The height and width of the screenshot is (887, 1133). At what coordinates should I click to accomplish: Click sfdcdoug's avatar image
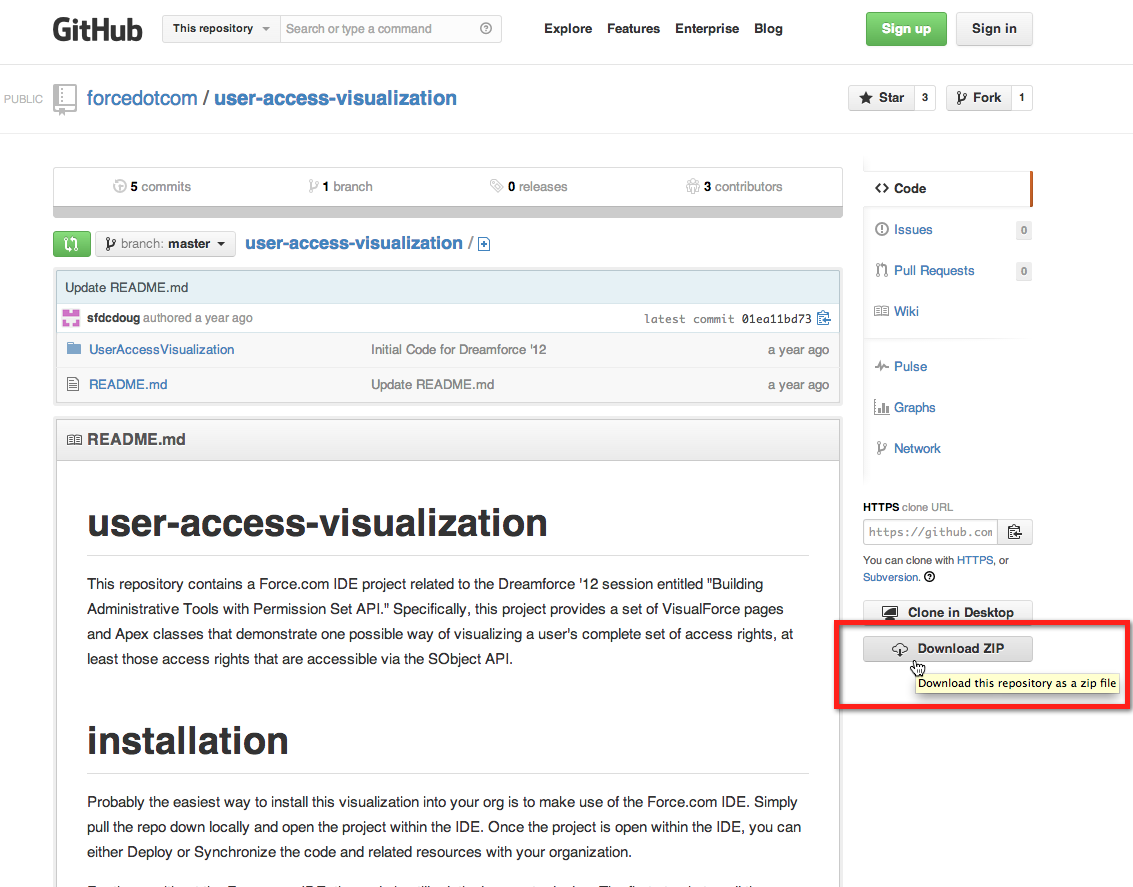click(71, 318)
